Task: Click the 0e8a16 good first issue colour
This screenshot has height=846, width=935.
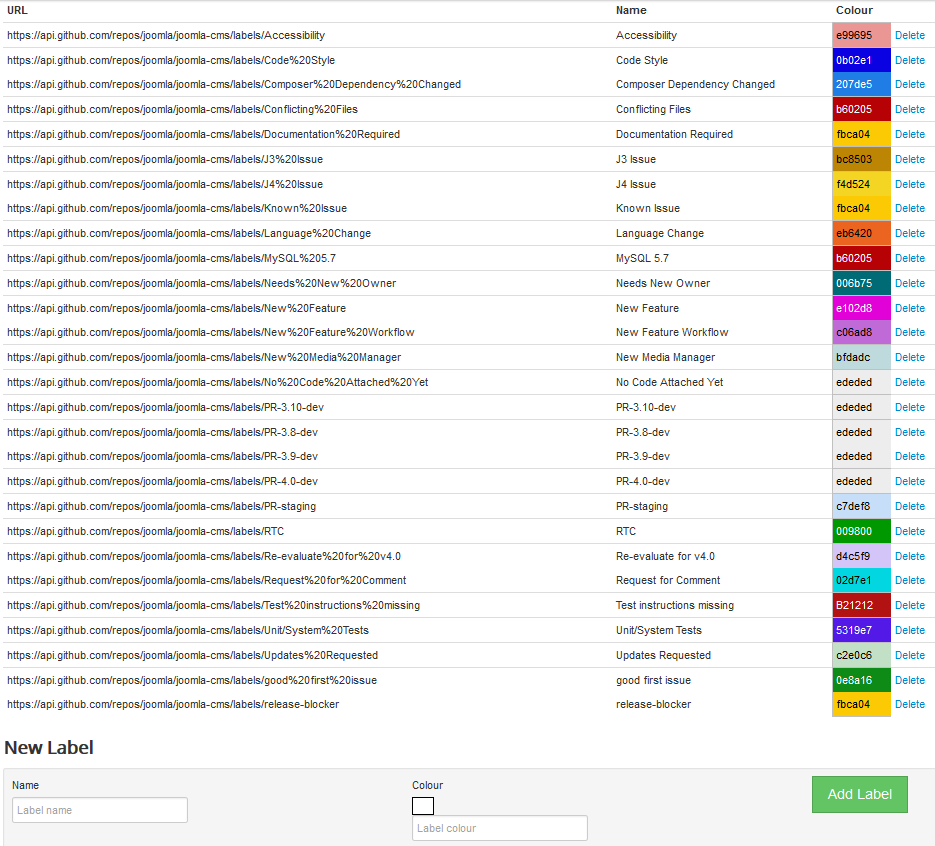Action: coord(861,680)
